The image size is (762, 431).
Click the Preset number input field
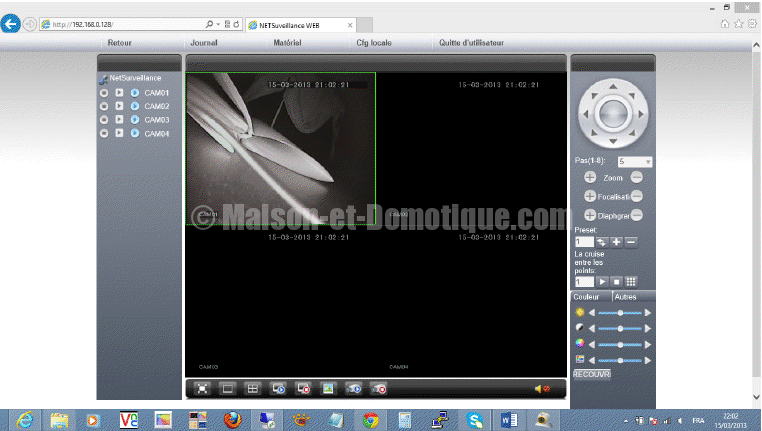[584, 242]
